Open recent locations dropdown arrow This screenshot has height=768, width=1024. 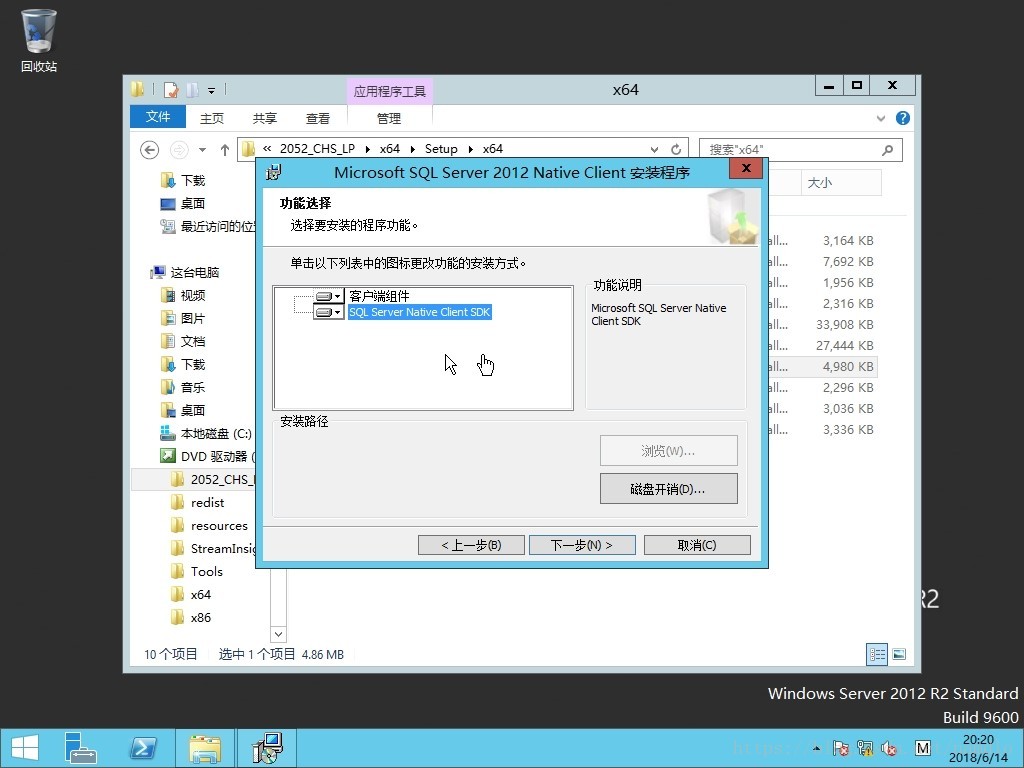tap(202, 150)
